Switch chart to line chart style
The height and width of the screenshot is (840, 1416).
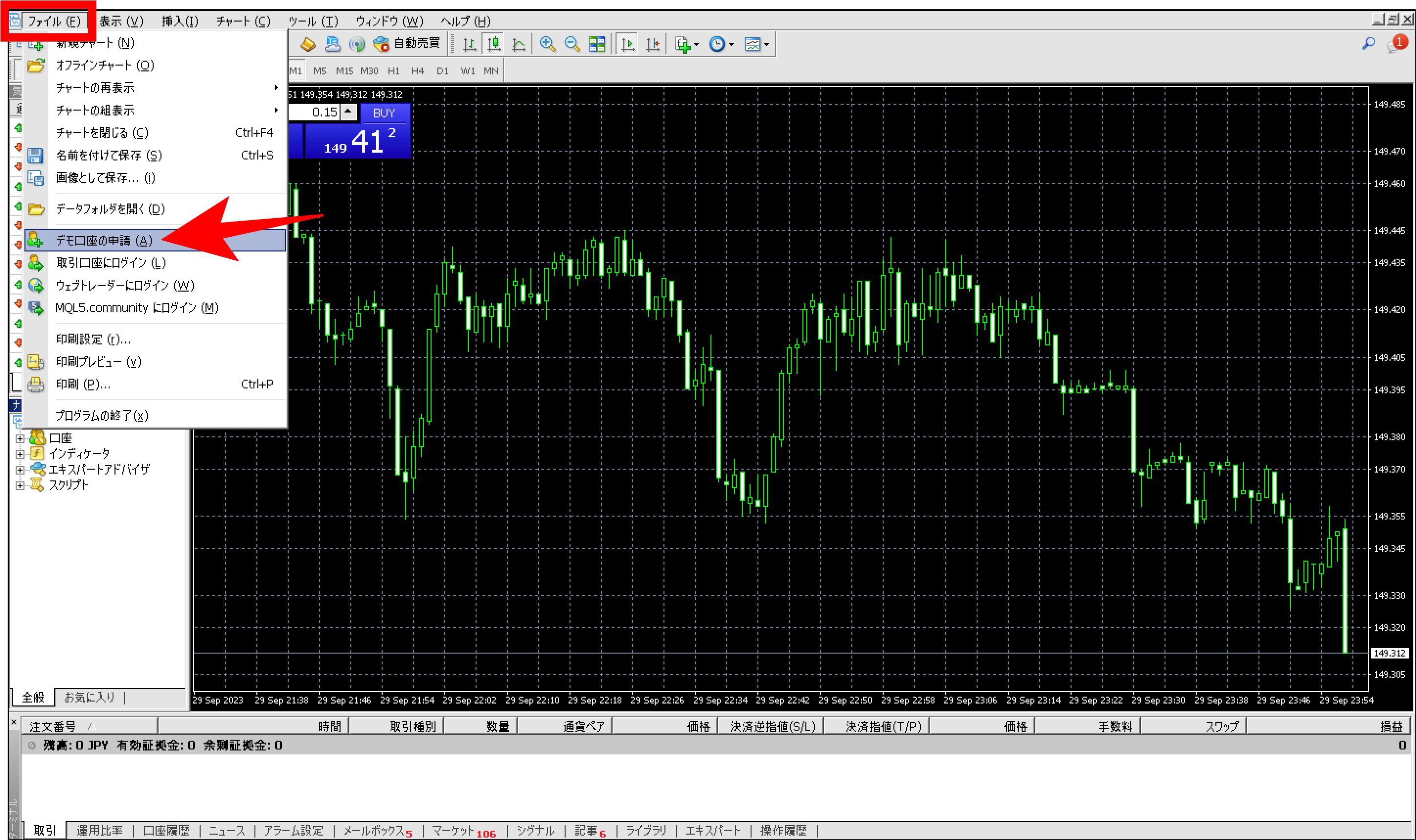(x=519, y=44)
